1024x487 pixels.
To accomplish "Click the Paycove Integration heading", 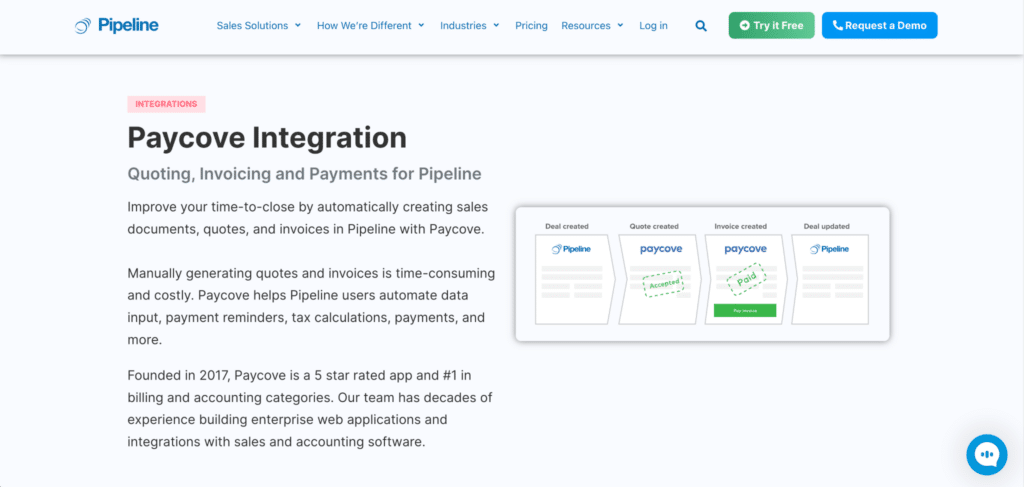I will pos(267,138).
